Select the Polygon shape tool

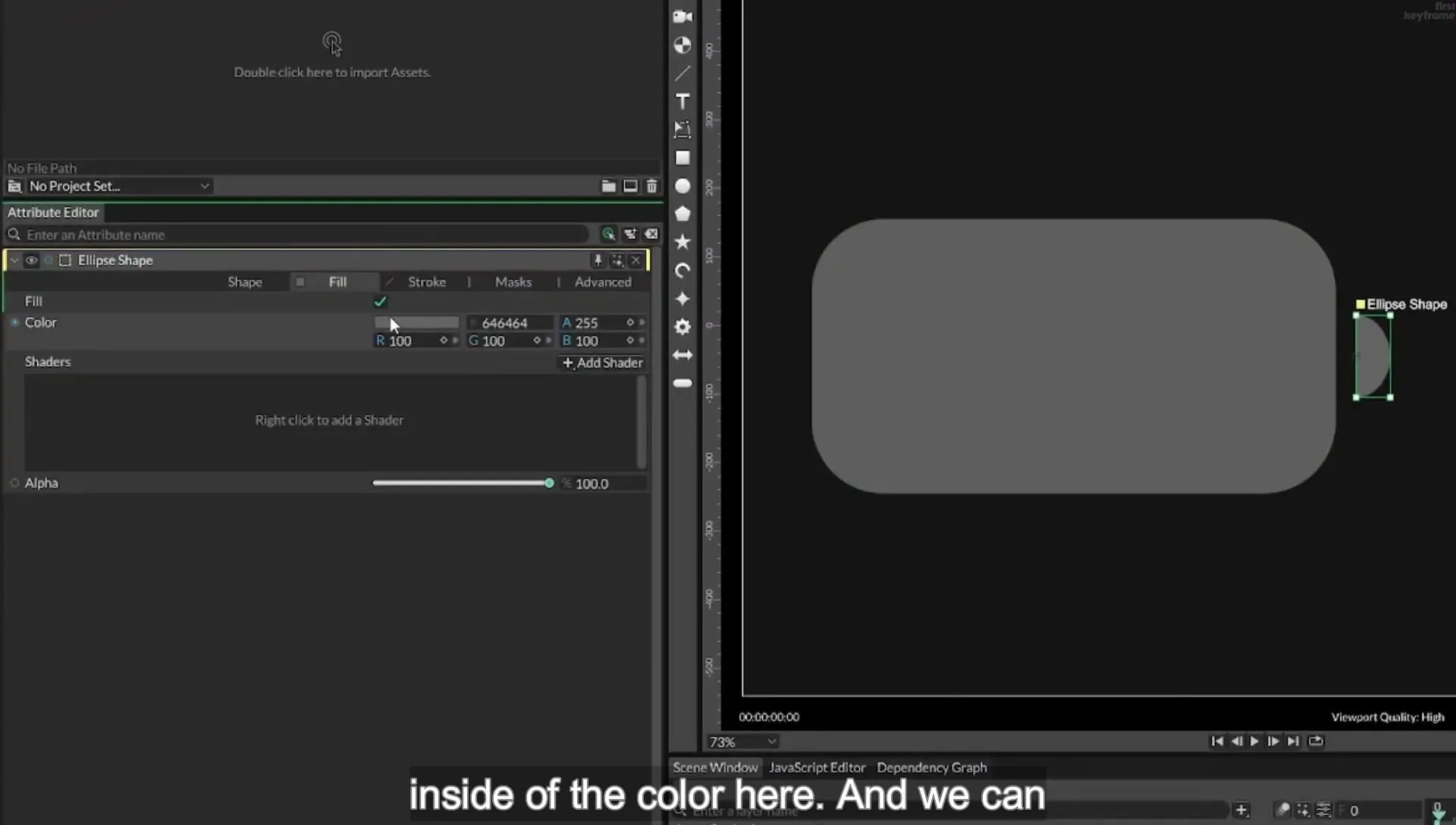[x=682, y=214]
